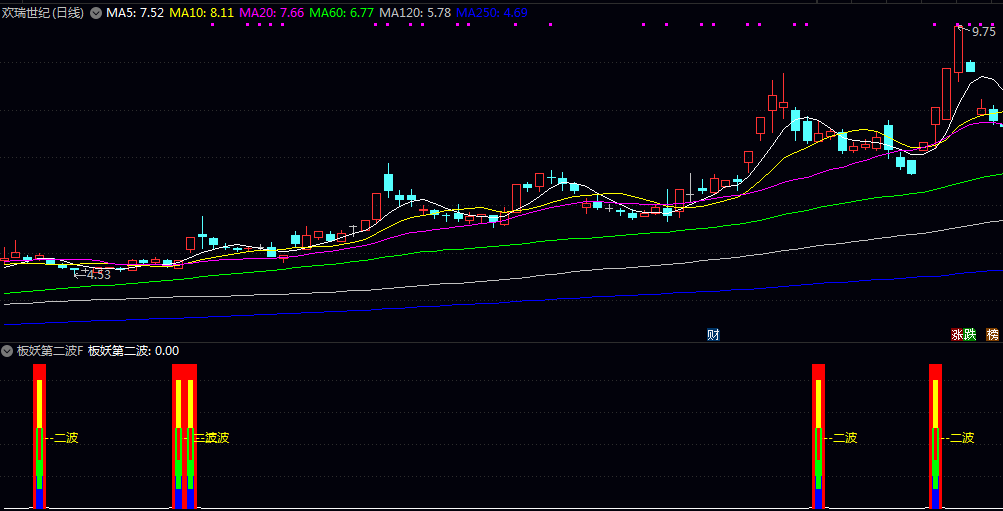
Task: Click the first 二波 label at far left
Action: (66, 438)
